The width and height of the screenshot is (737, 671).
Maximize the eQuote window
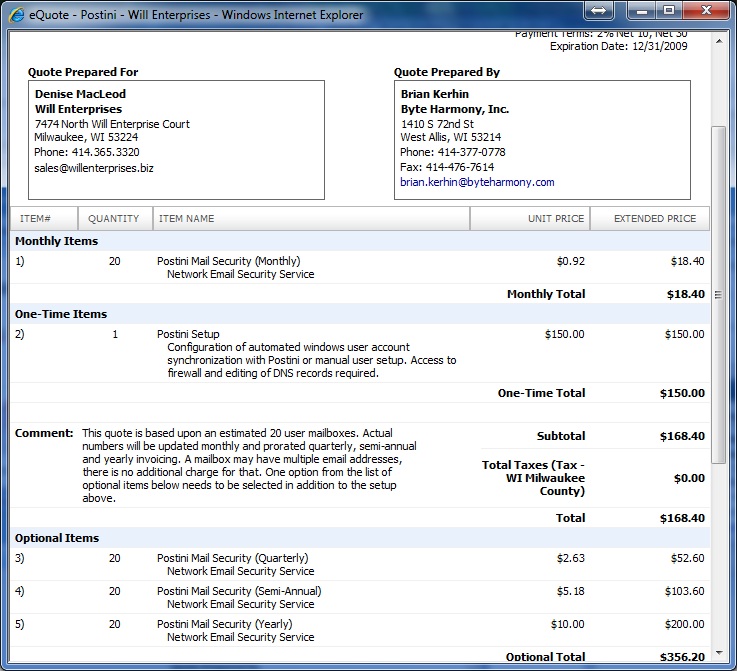click(x=667, y=10)
